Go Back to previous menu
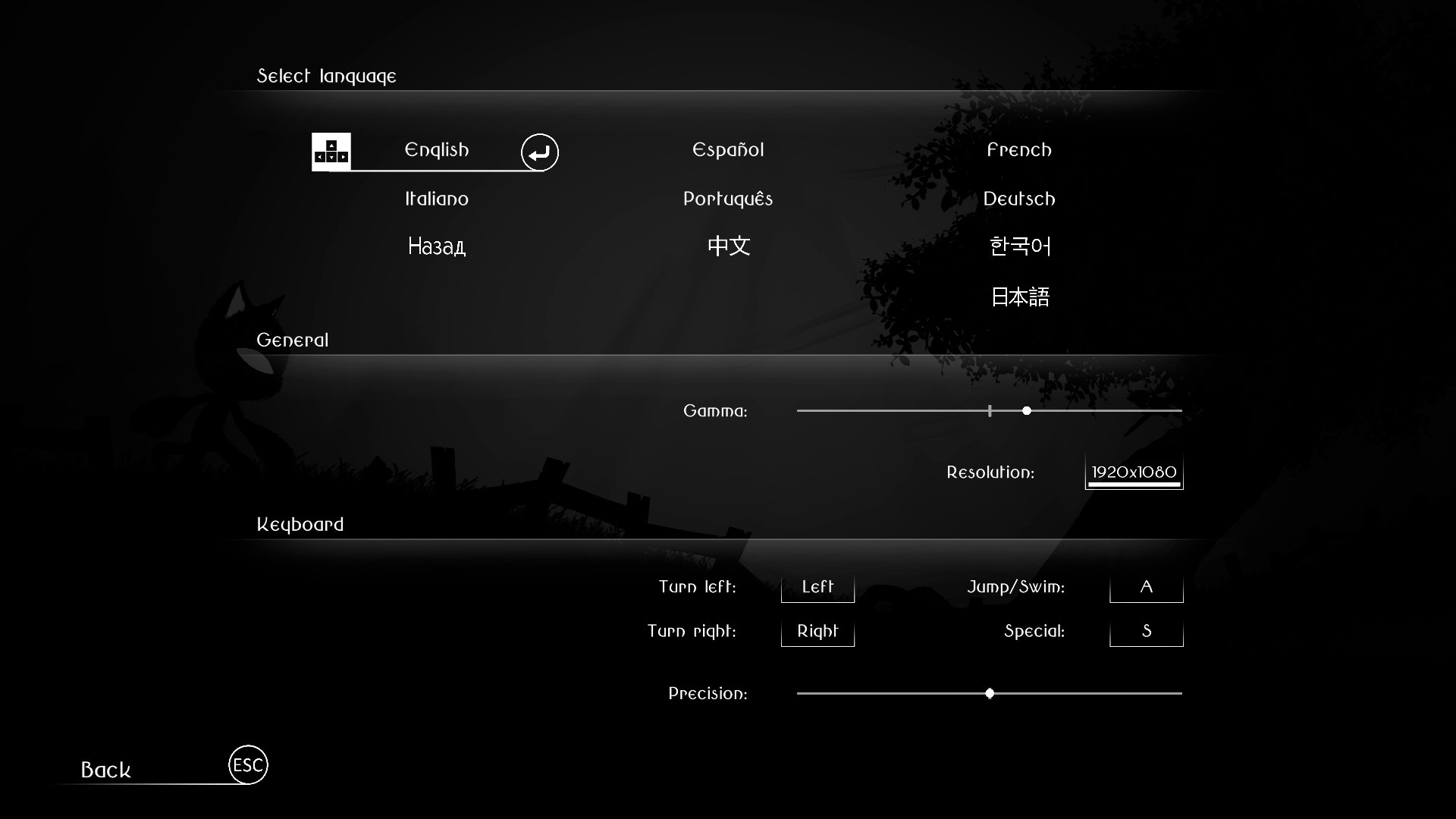 point(106,770)
